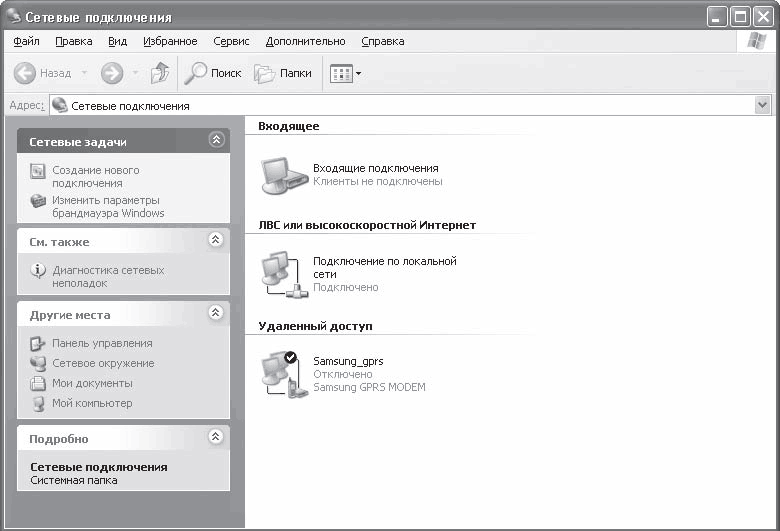Open Search (Поиск) magnifier tool
Viewport: 780px width, 531px height.
[195, 73]
